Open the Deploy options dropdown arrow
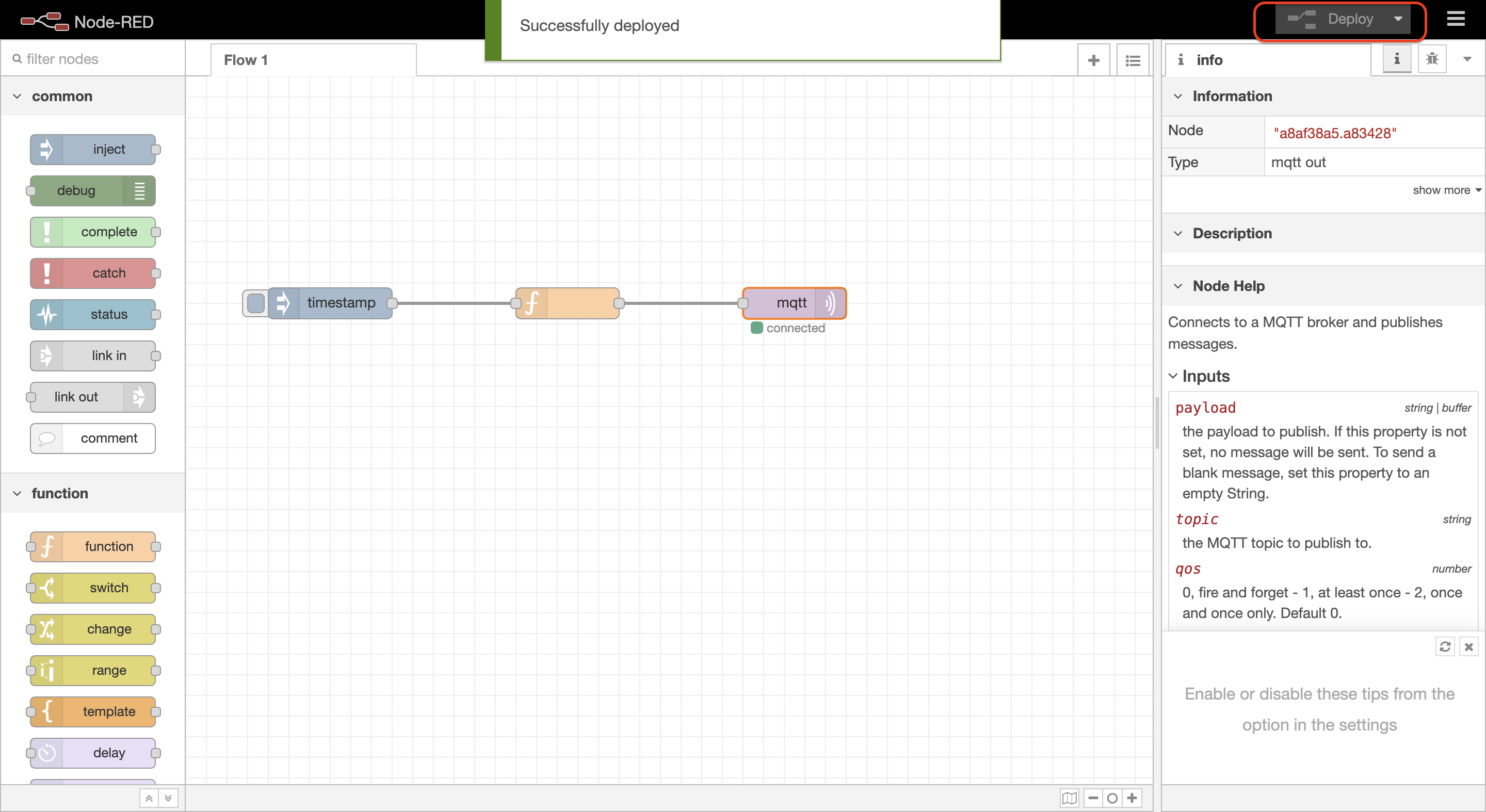1486x812 pixels. [x=1398, y=19]
